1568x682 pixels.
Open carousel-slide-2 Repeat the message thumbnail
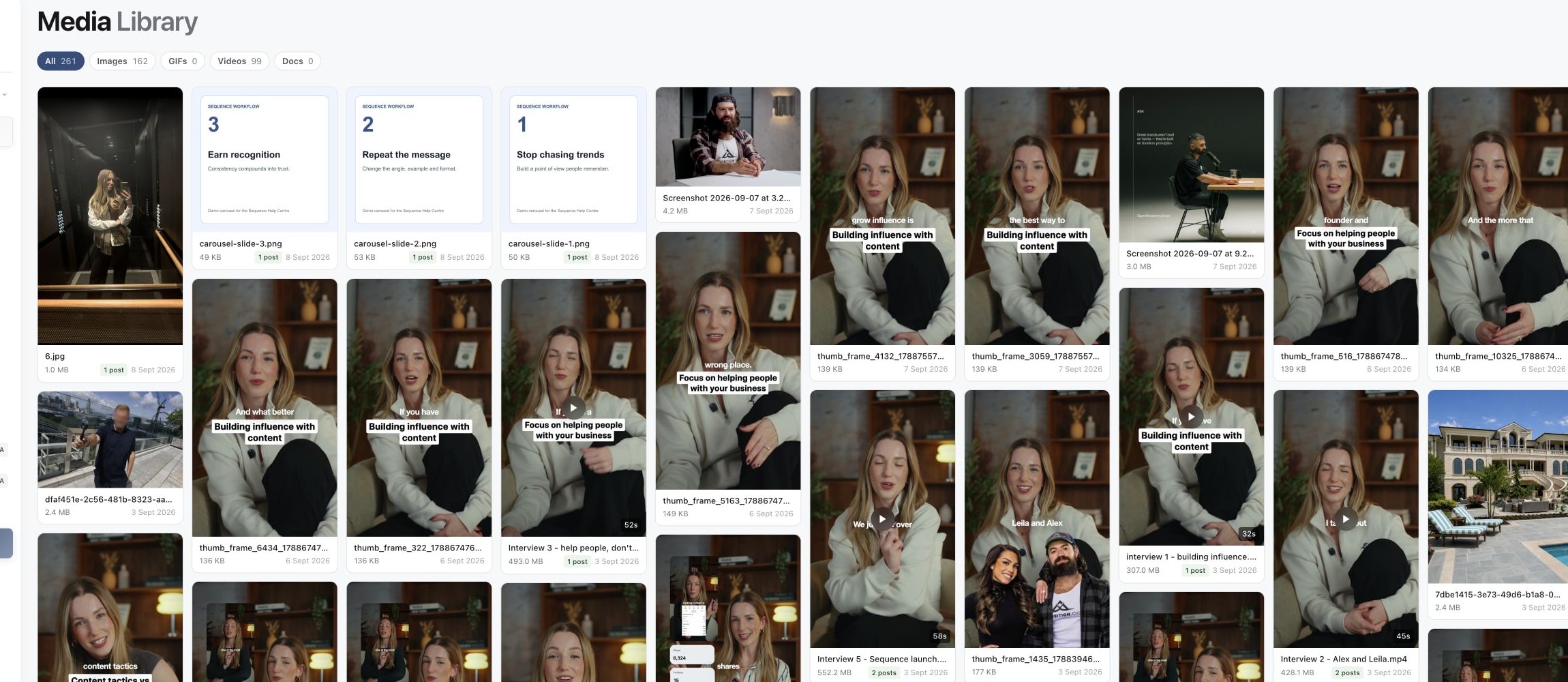(x=419, y=160)
